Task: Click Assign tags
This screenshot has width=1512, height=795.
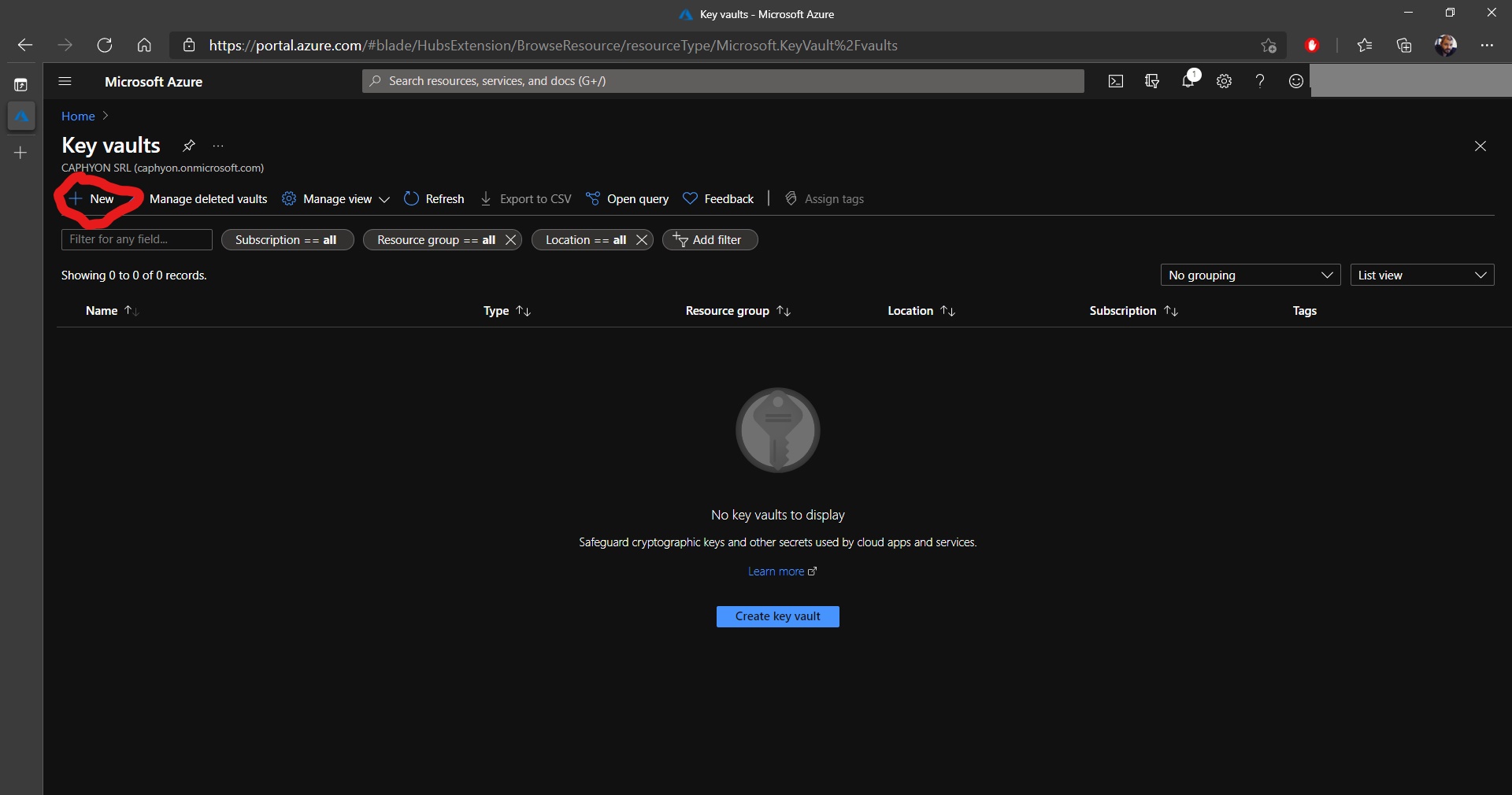Action: [825, 199]
